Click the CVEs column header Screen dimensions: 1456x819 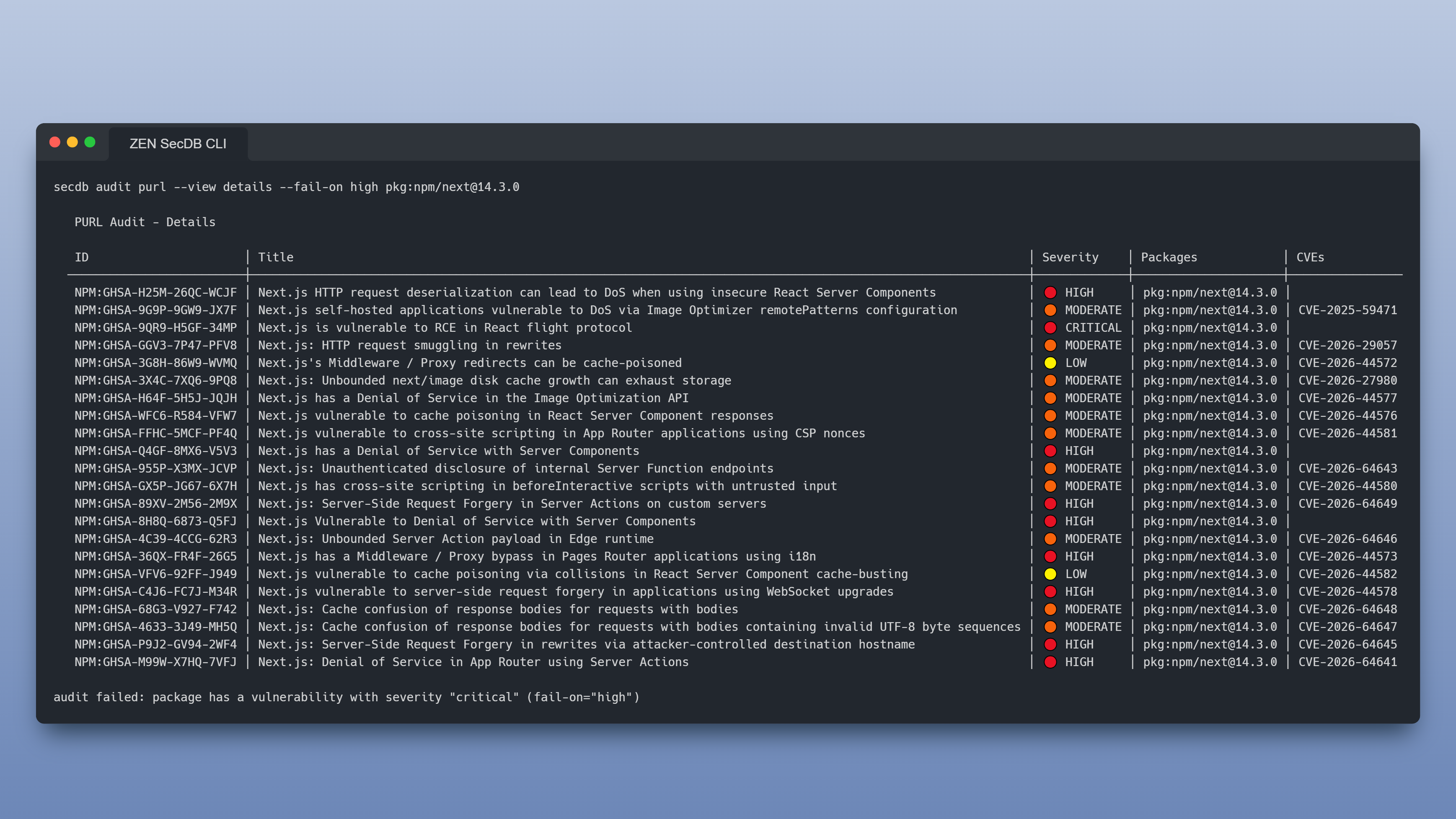[x=1310, y=257]
